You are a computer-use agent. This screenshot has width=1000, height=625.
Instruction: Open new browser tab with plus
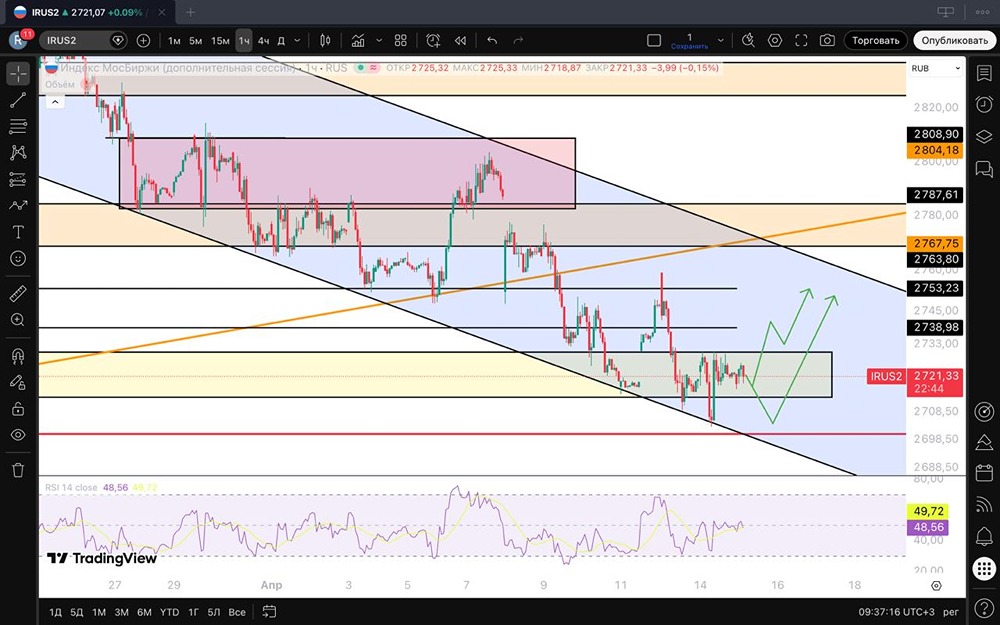190,11
